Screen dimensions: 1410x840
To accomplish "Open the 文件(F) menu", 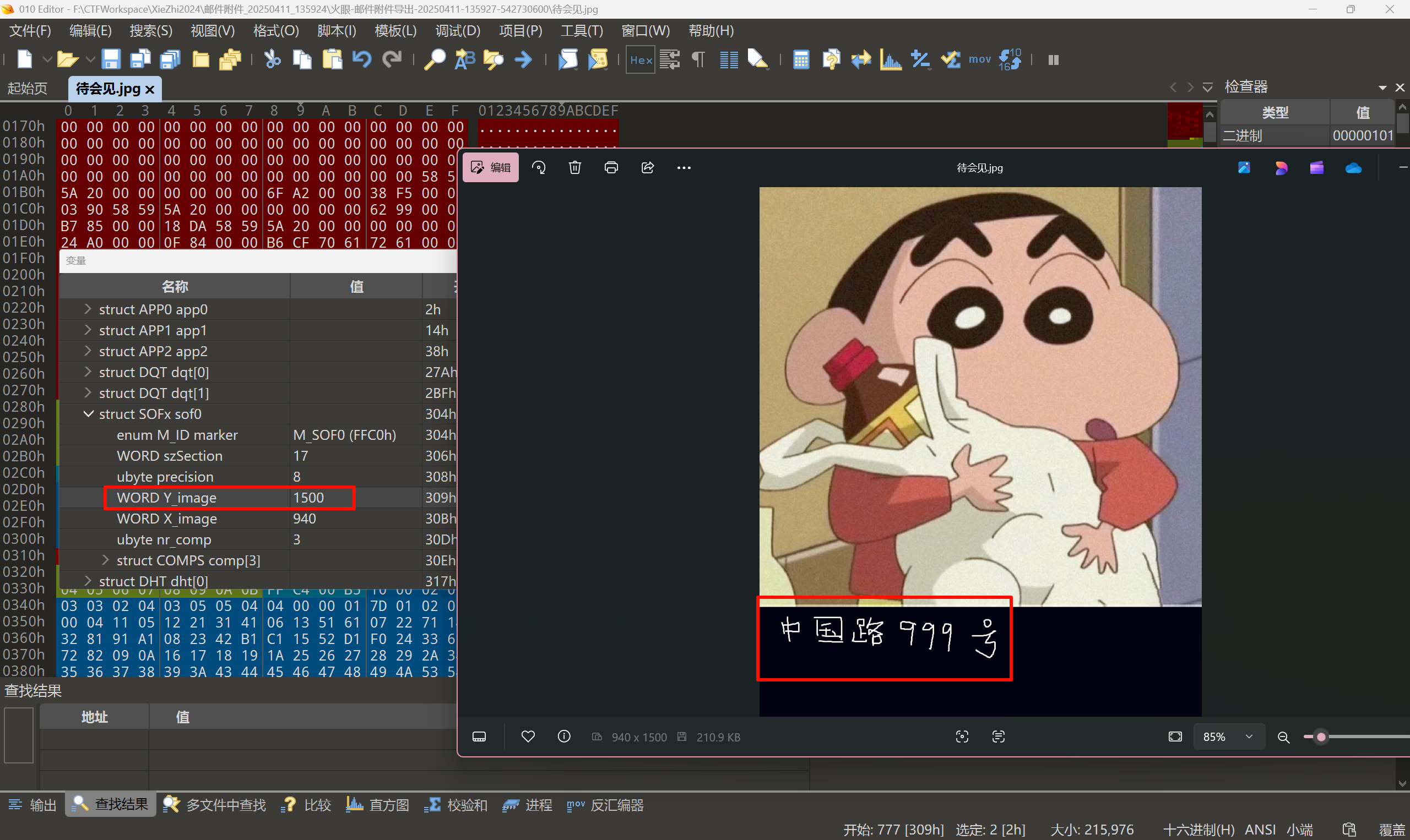I will pos(30,31).
